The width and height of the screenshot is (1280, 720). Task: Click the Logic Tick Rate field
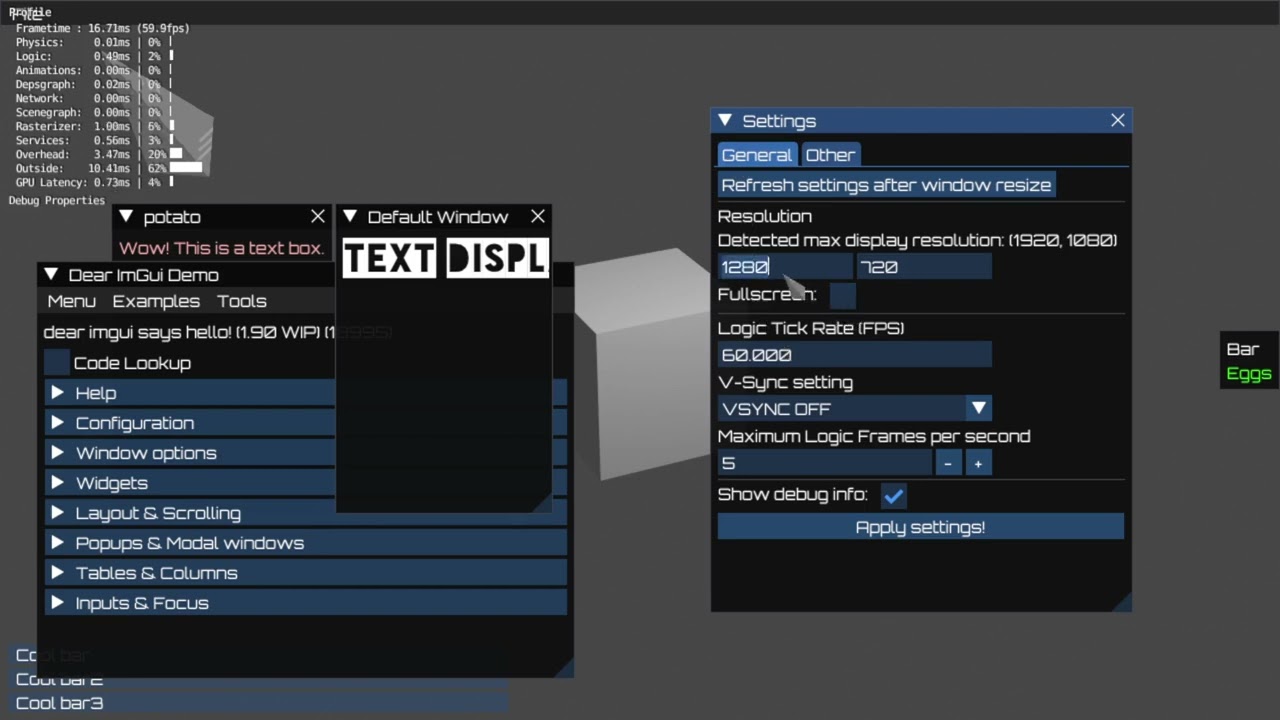[855, 354]
